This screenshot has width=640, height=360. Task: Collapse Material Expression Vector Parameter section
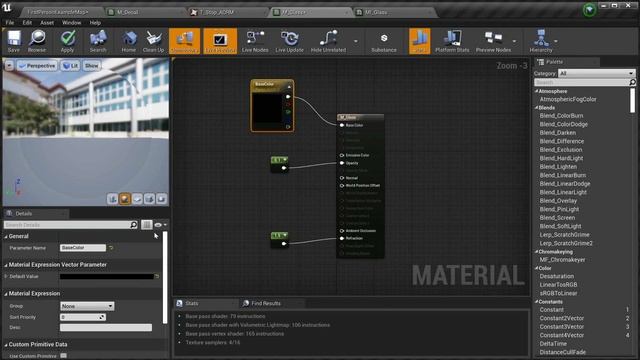tap(6, 265)
